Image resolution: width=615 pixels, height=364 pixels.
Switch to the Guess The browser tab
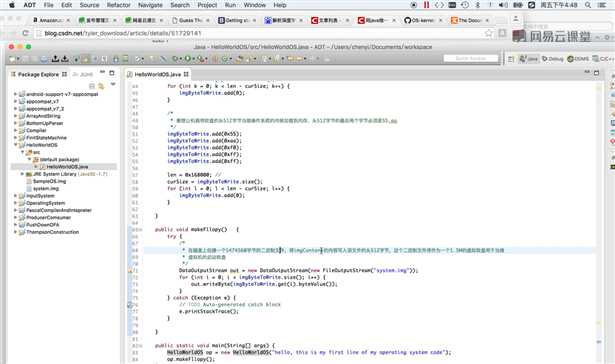tap(190, 20)
